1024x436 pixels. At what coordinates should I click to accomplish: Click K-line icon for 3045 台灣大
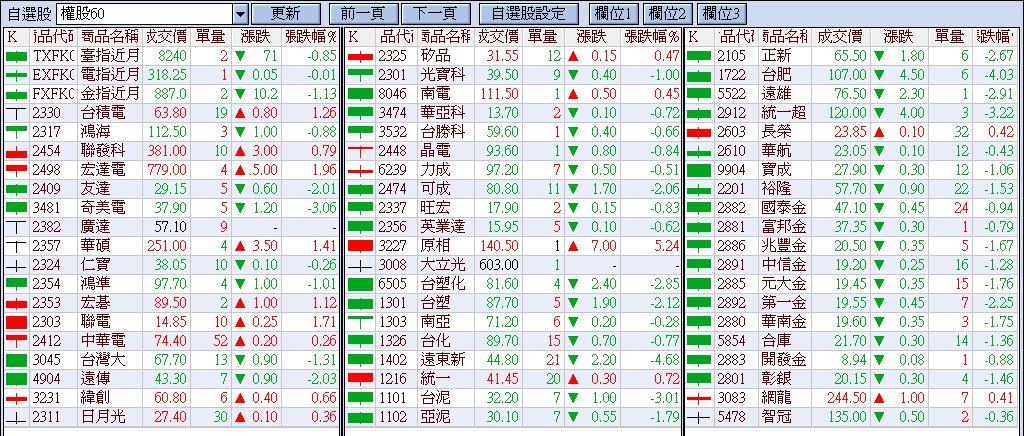pyautogui.click(x=17, y=360)
